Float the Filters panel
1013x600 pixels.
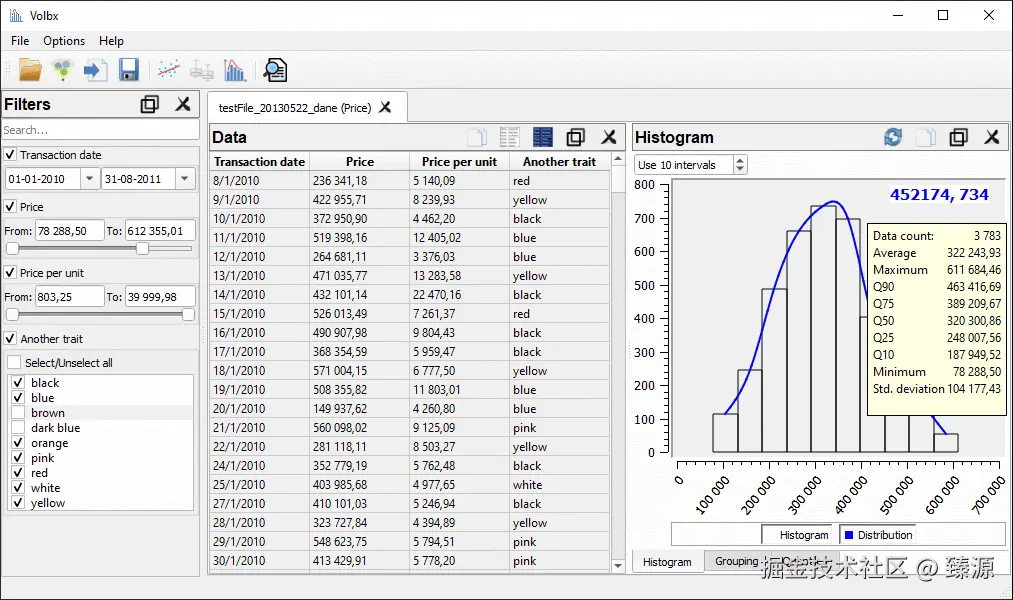150,104
